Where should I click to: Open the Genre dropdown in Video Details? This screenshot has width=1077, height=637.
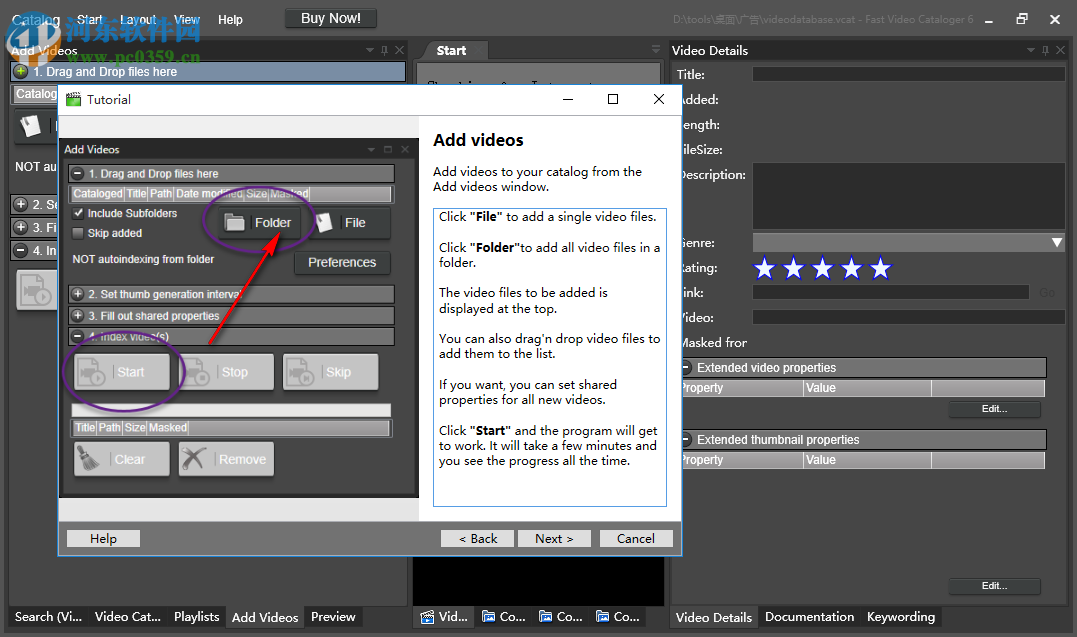tap(1057, 242)
